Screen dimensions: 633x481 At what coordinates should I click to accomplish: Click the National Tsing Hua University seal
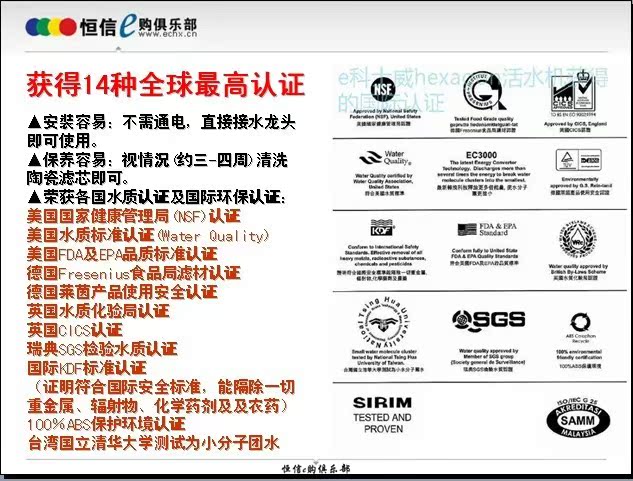pyautogui.click(x=384, y=323)
